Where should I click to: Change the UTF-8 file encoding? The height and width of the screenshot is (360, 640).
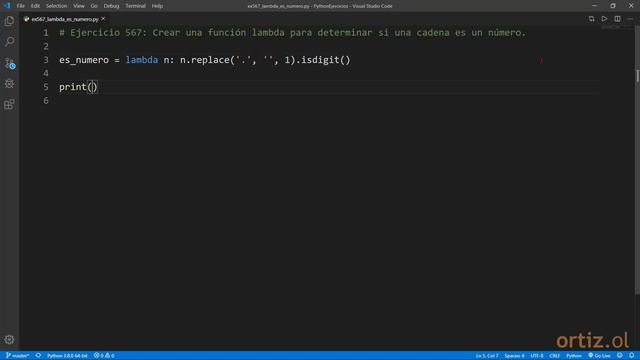537,356
